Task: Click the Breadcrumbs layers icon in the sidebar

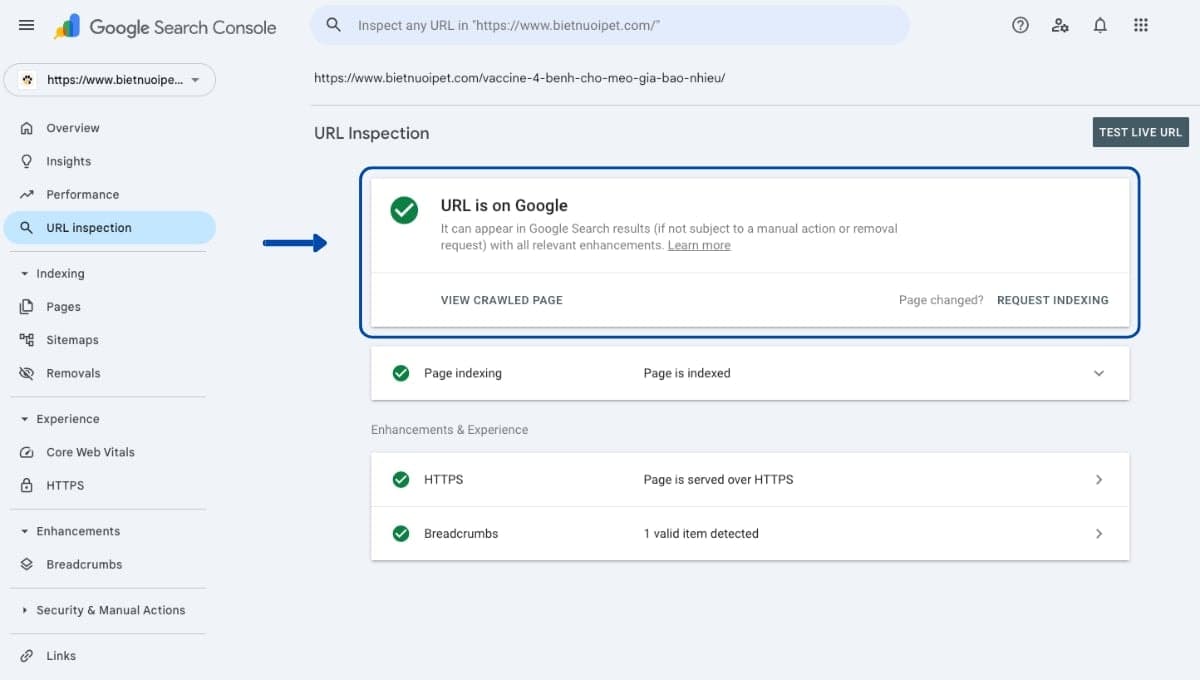Action: pos(27,564)
